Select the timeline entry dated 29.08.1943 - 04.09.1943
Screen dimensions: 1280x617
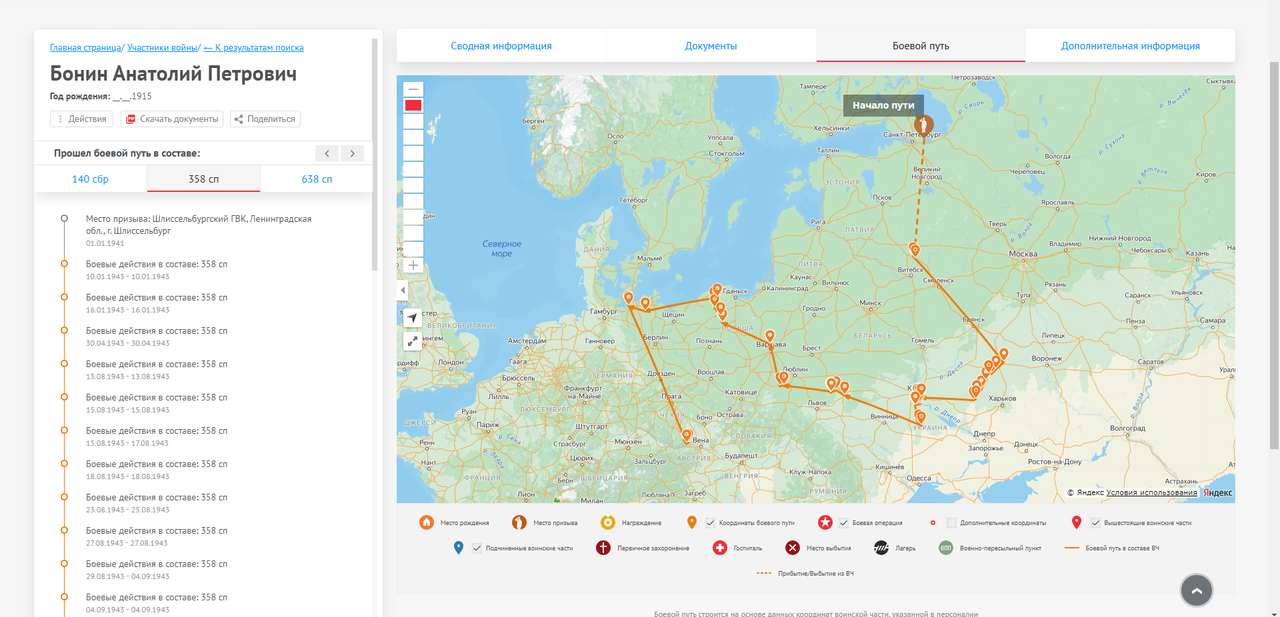(x=156, y=569)
